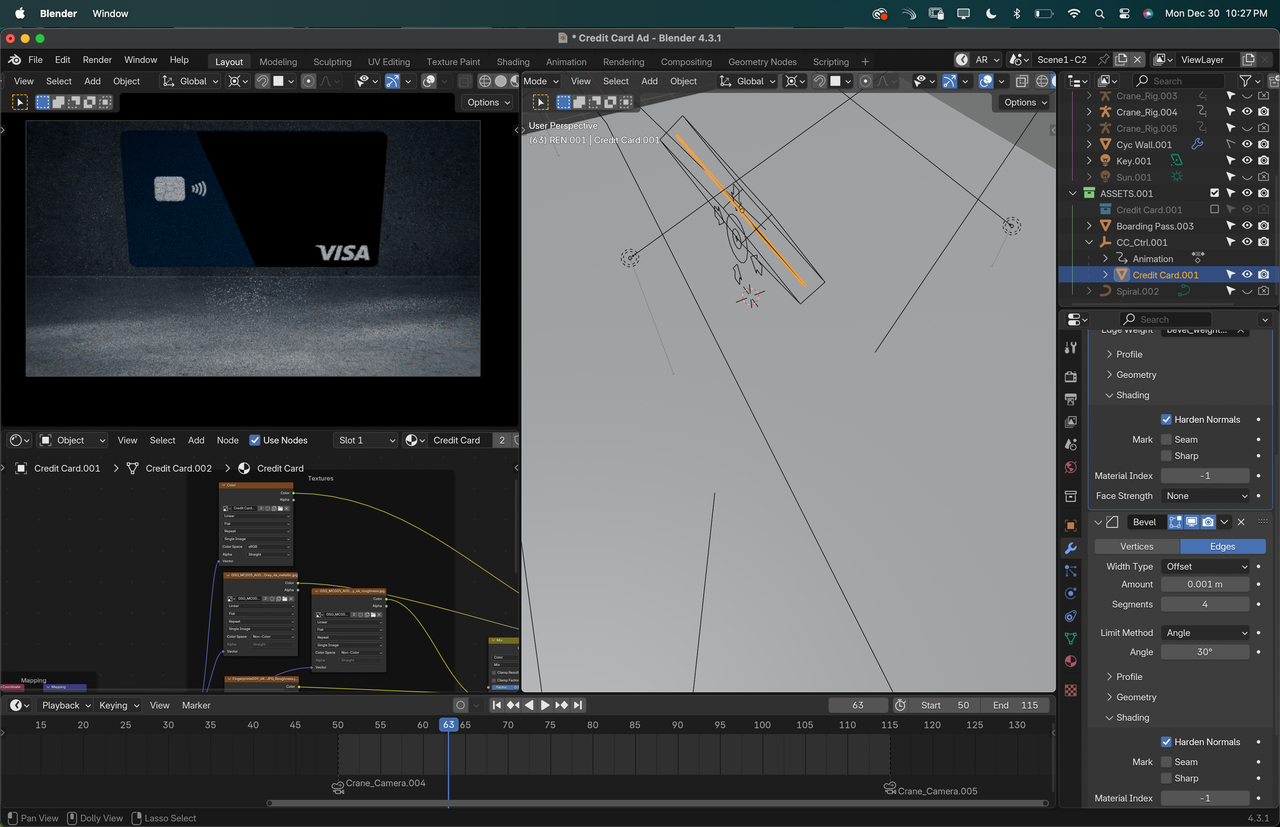Click the Bevel Segments value field
1280x827 pixels.
[x=1206, y=604]
